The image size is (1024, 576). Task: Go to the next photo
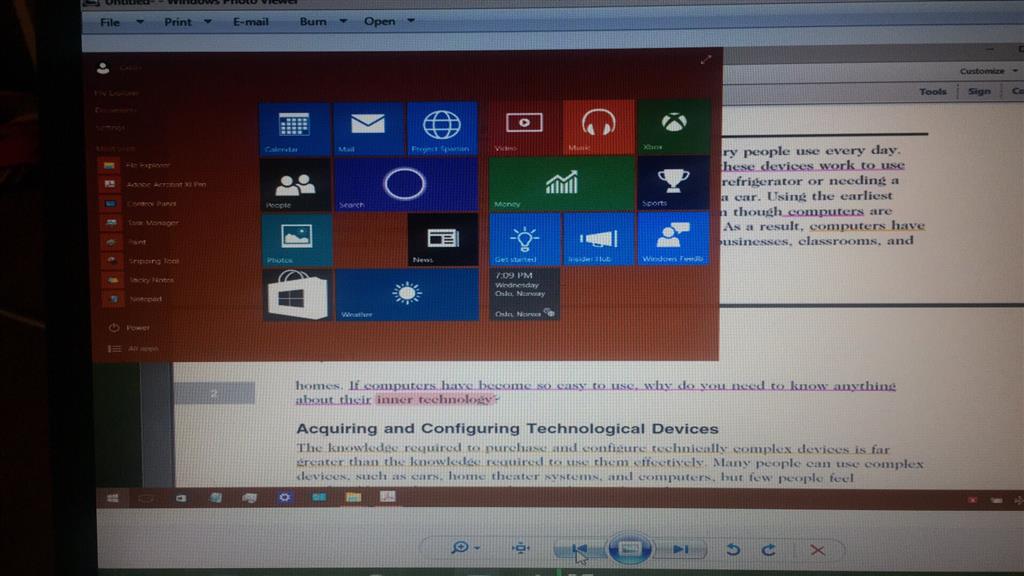tap(680, 549)
